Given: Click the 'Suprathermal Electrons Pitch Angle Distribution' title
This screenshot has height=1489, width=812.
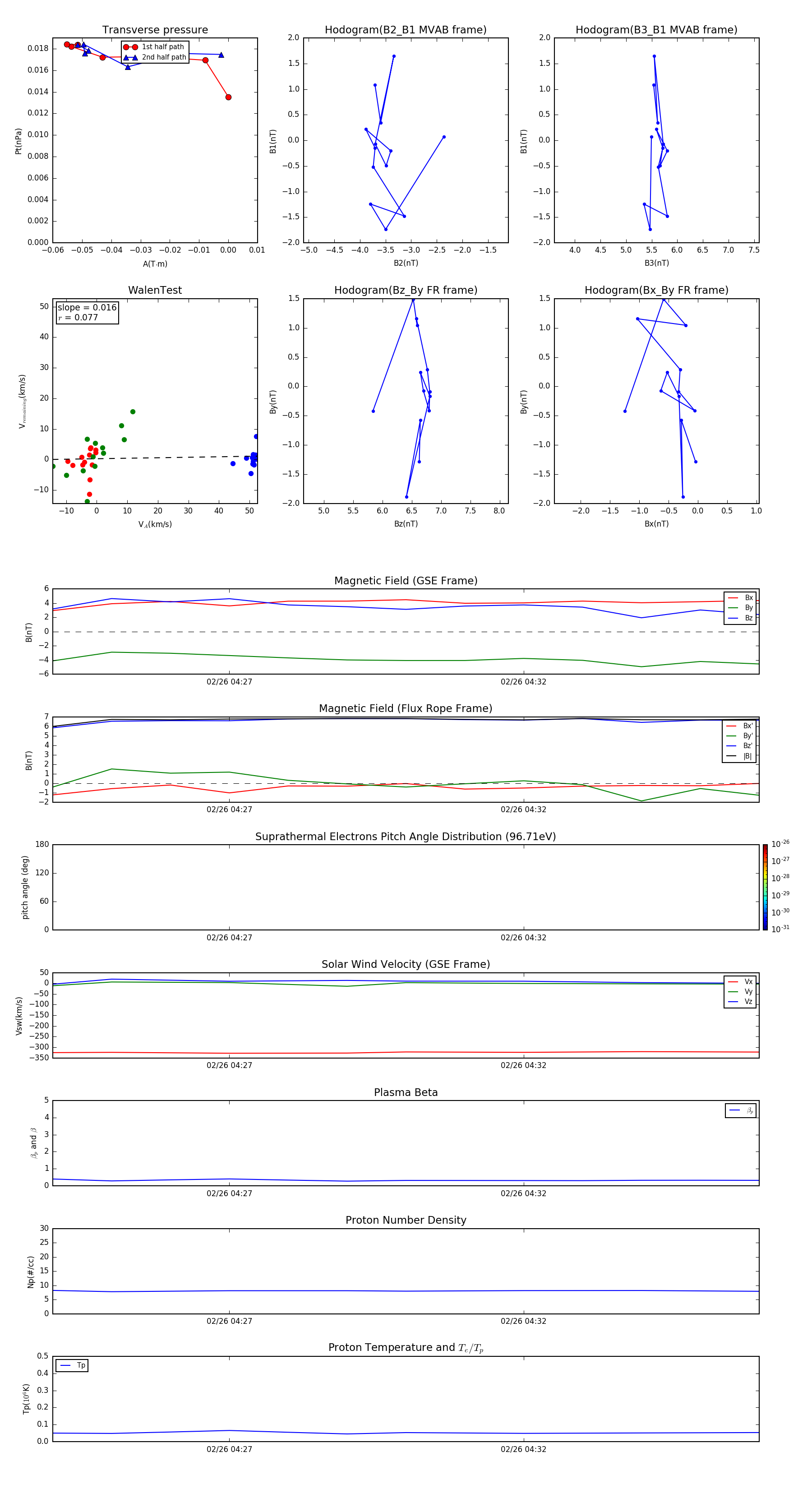Looking at the screenshot, I should 406,837.
